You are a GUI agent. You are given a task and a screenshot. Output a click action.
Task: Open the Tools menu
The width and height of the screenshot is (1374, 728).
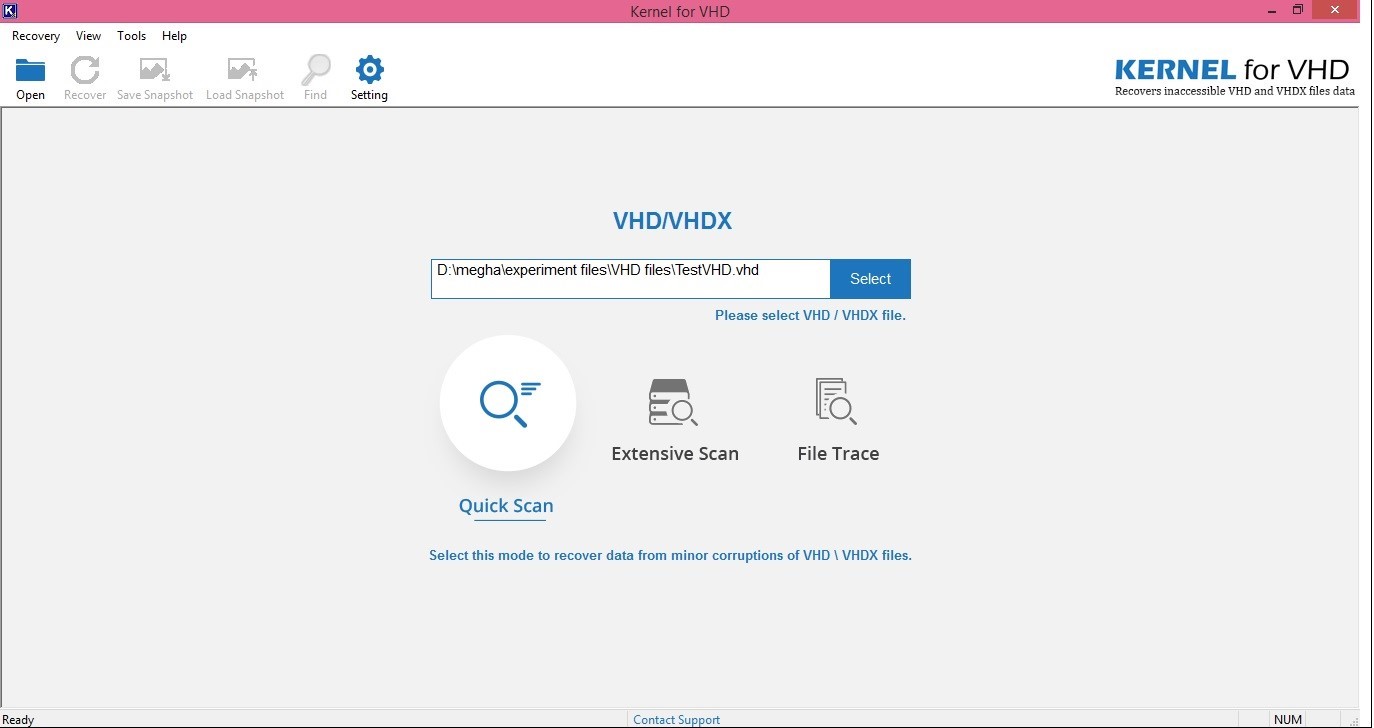pyautogui.click(x=131, y=35)
